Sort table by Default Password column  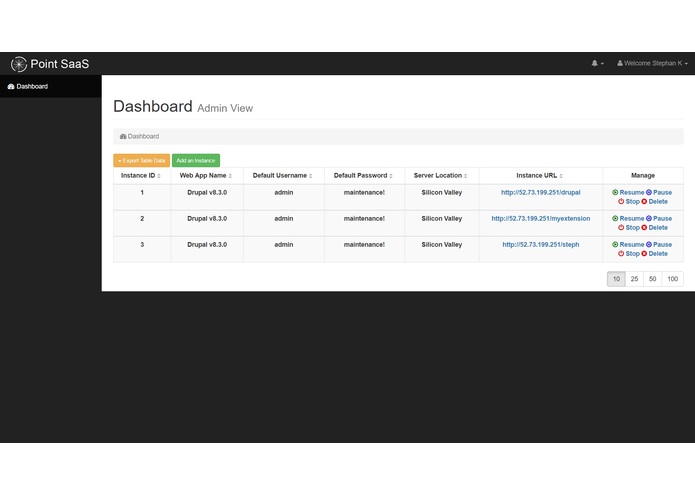[x=364, y=175]
